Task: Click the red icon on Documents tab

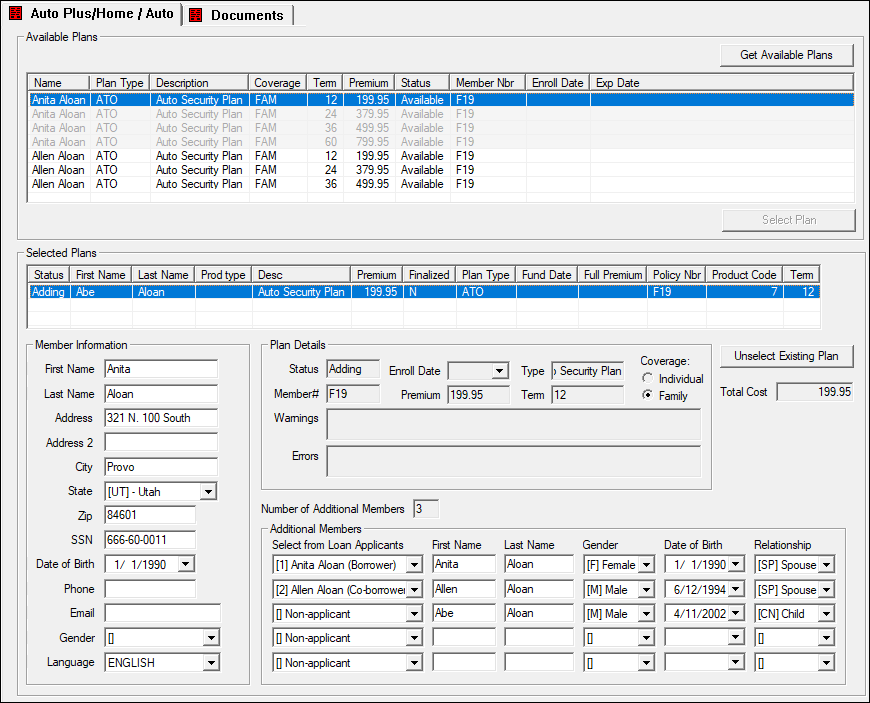Action: coord(196,15)
